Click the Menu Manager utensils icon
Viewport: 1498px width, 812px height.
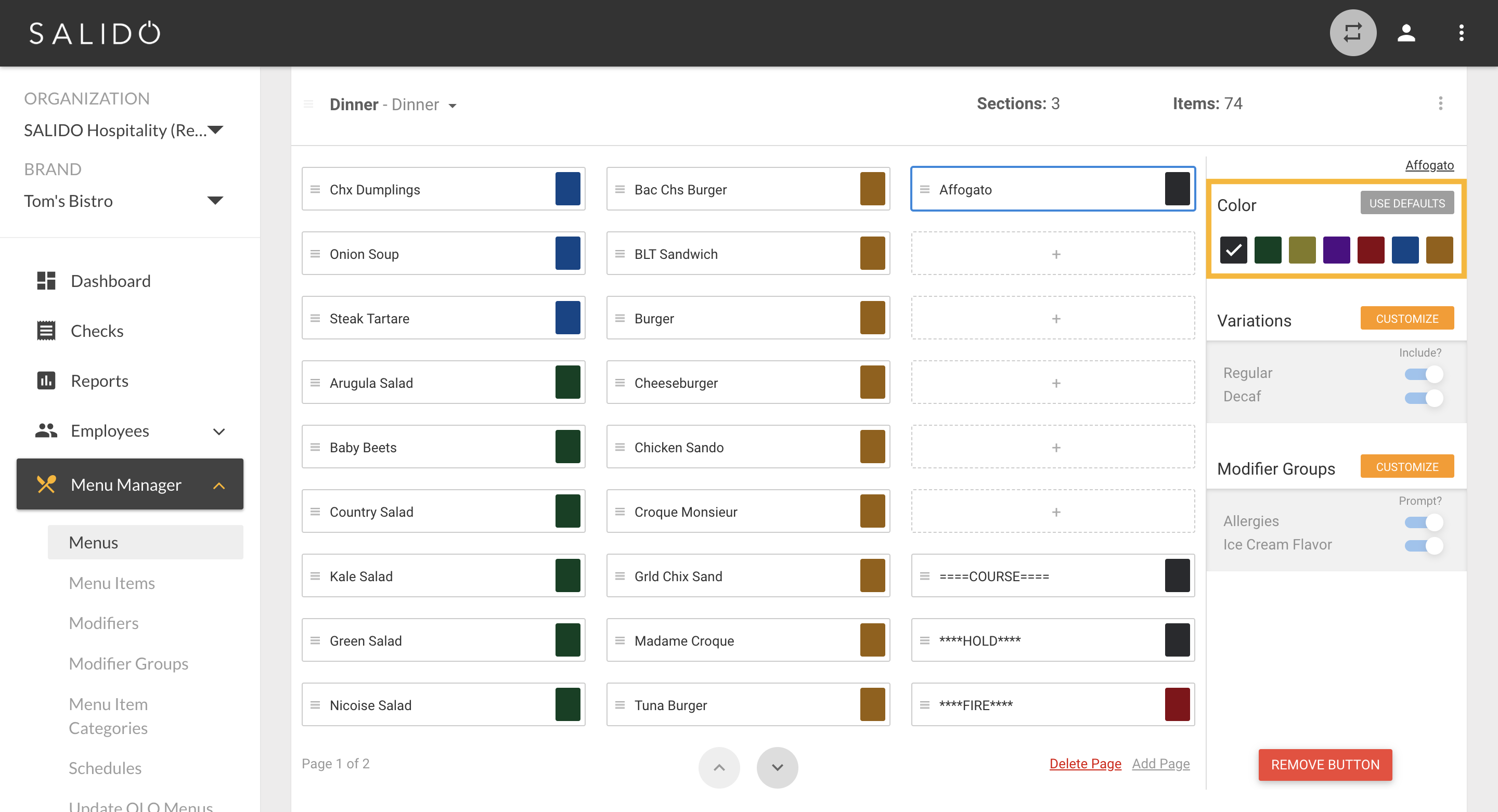coord(46,484)
